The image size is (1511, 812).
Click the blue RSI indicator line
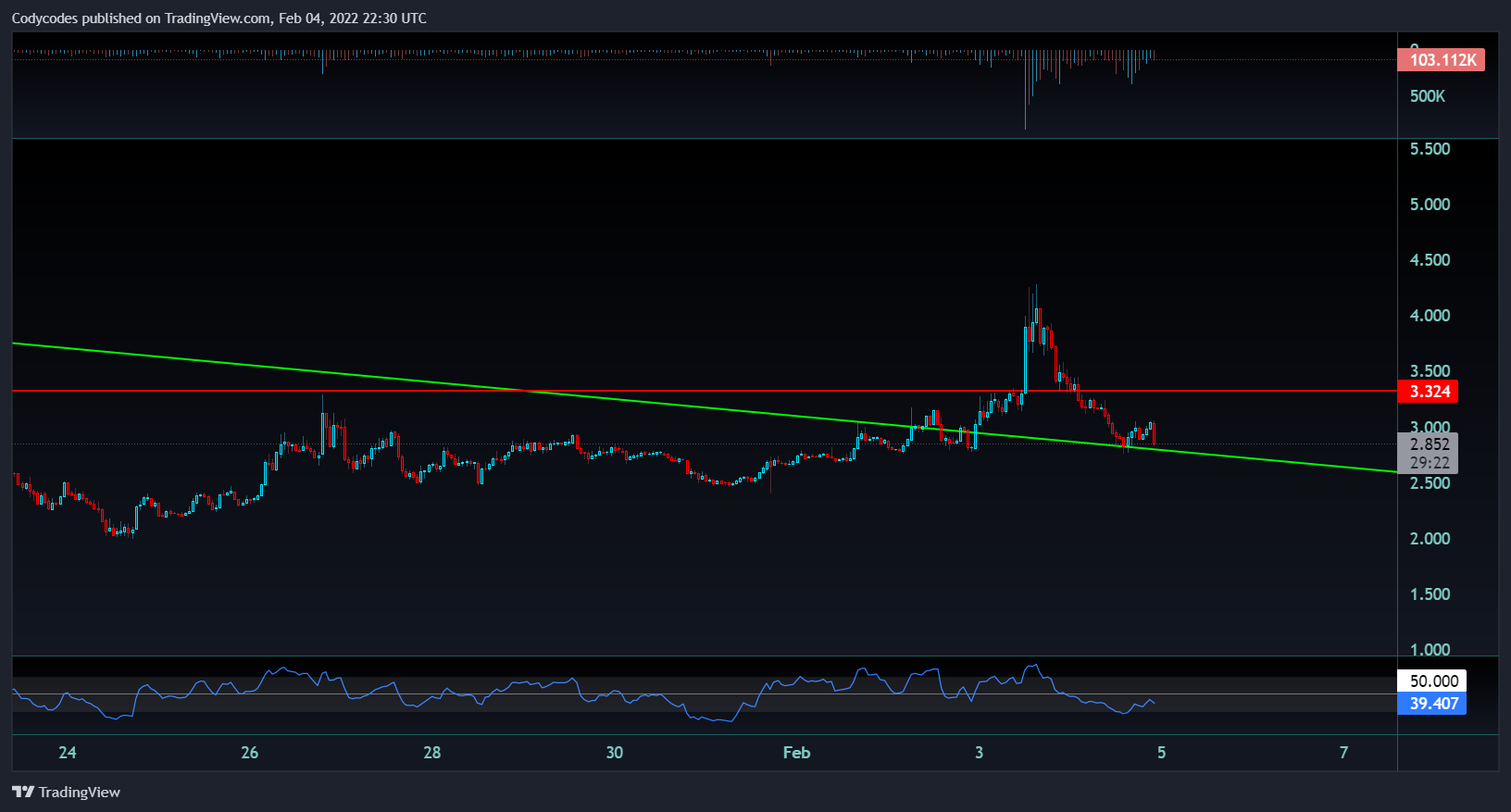[583, 693]
